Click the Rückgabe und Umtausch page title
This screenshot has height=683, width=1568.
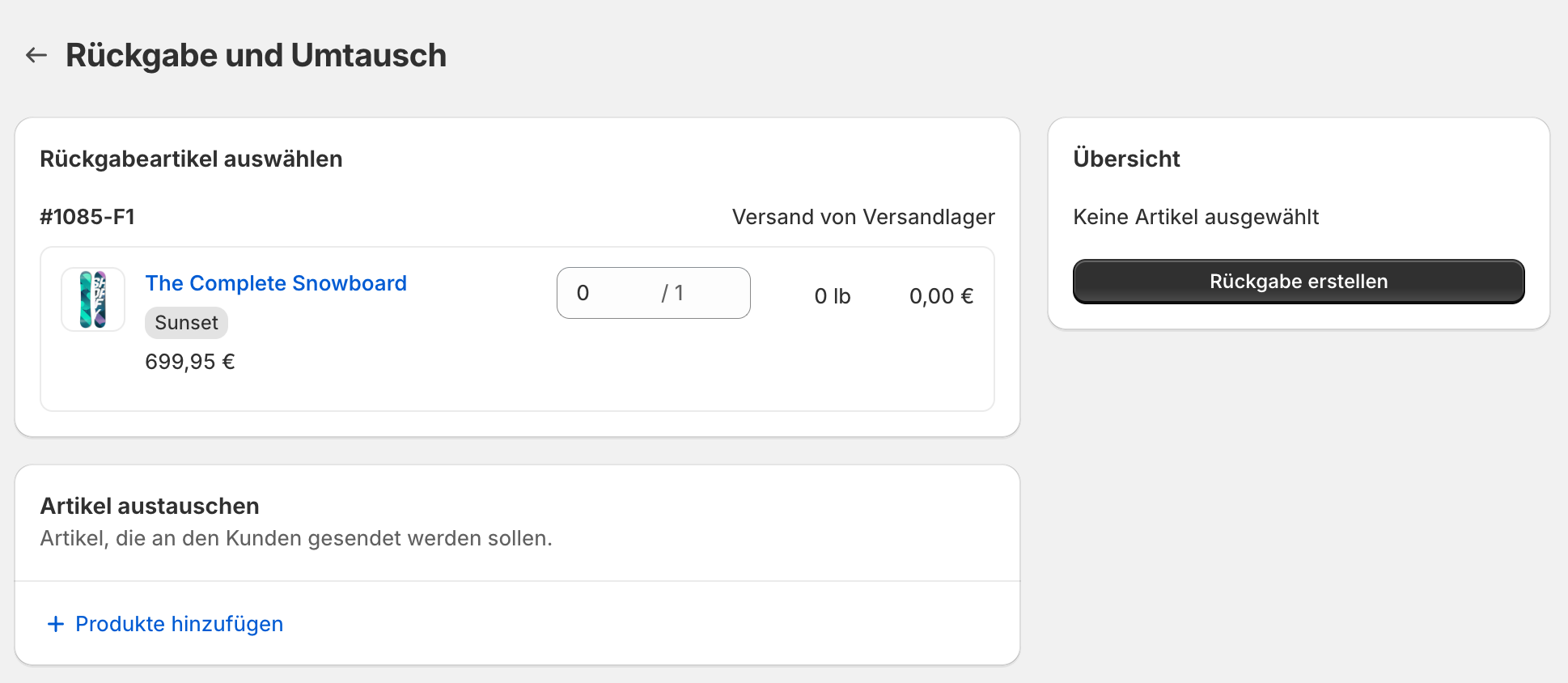(256, 55)
